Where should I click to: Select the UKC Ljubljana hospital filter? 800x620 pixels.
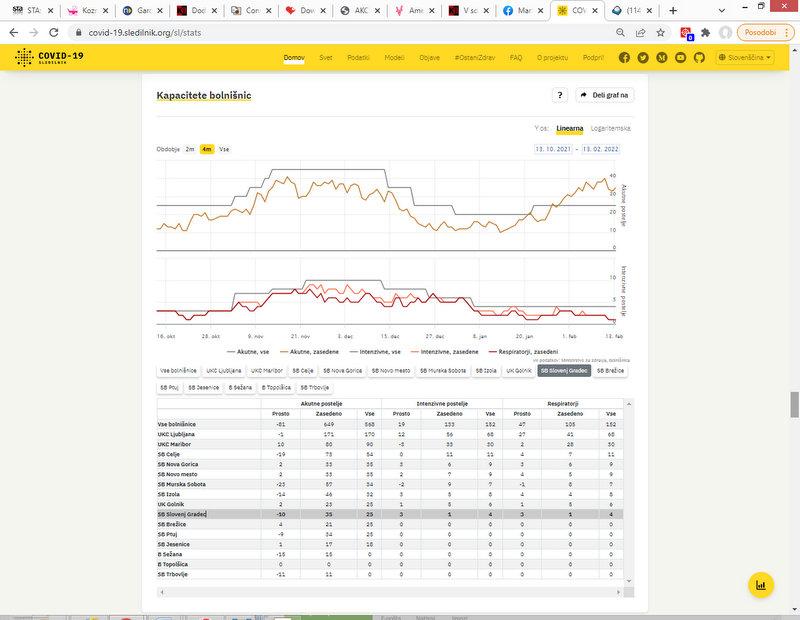click(x=224, y=370)
